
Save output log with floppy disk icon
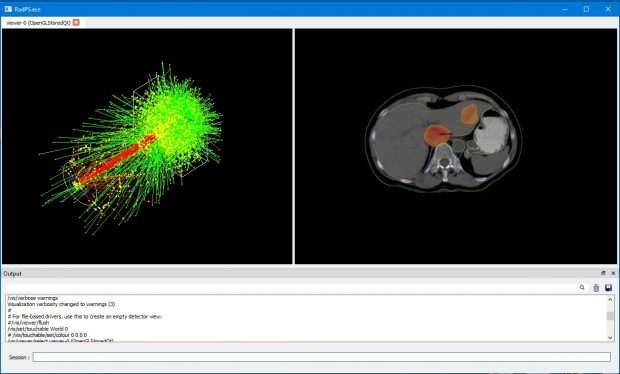pos(608,288)
